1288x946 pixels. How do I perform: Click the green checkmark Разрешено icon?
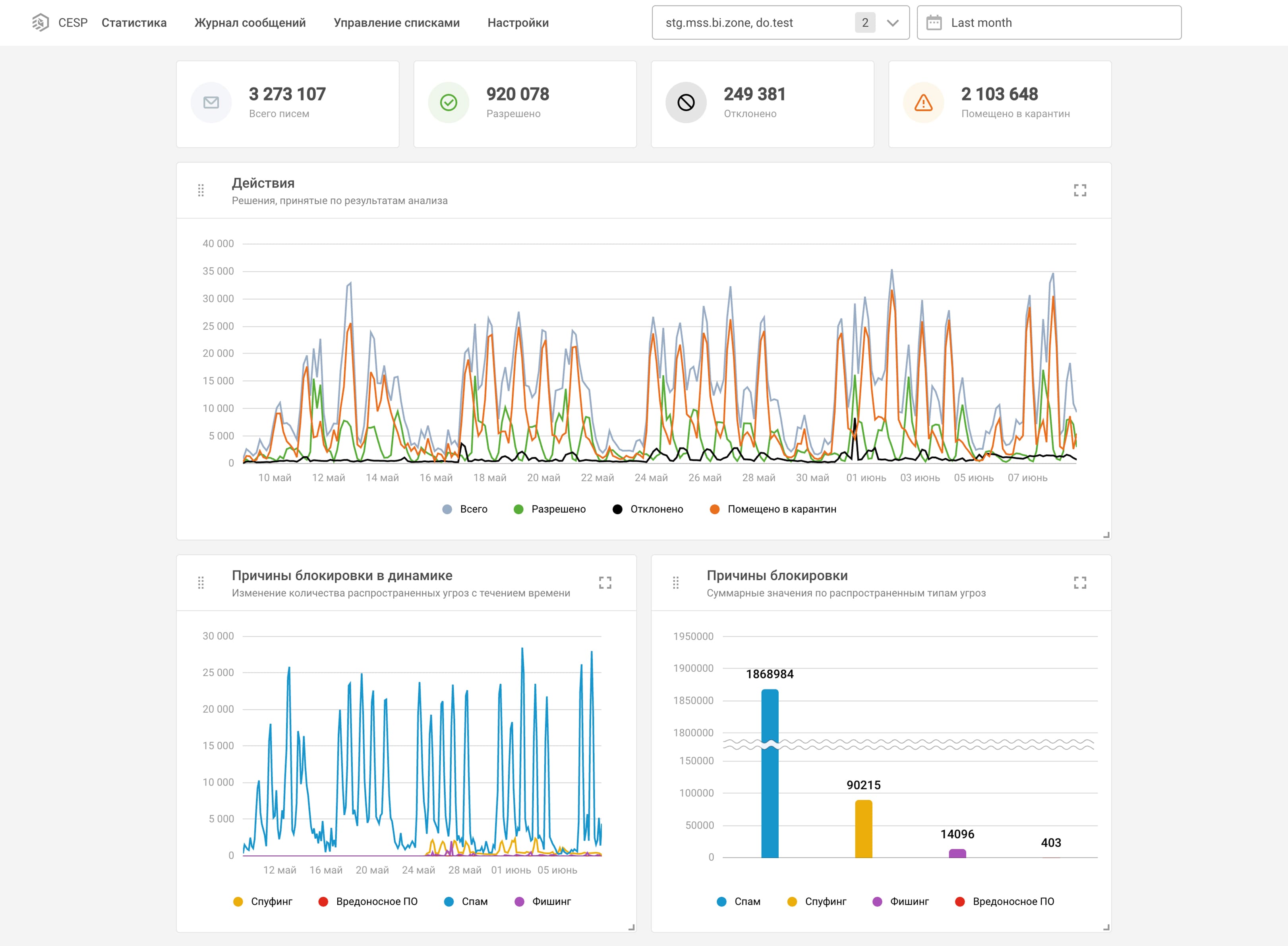(449, 103)
